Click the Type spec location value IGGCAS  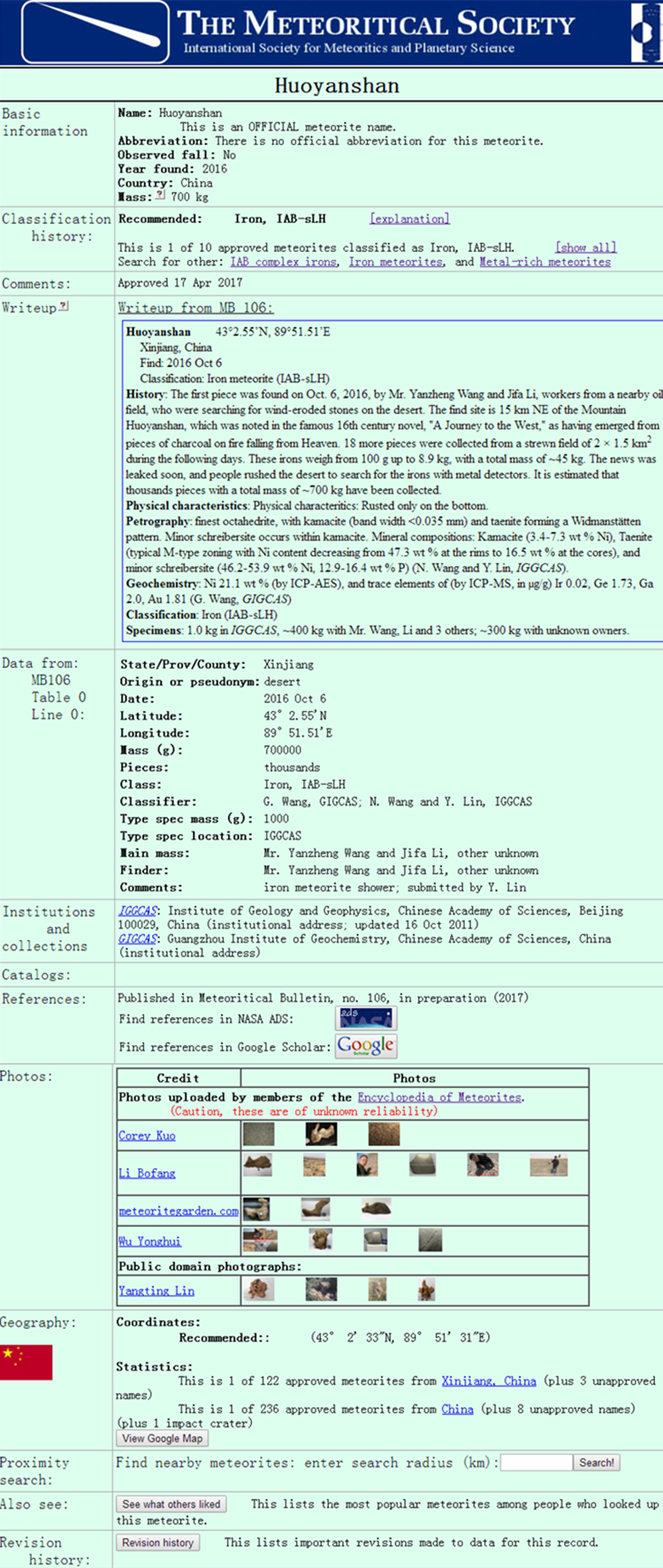click(282, 836)
